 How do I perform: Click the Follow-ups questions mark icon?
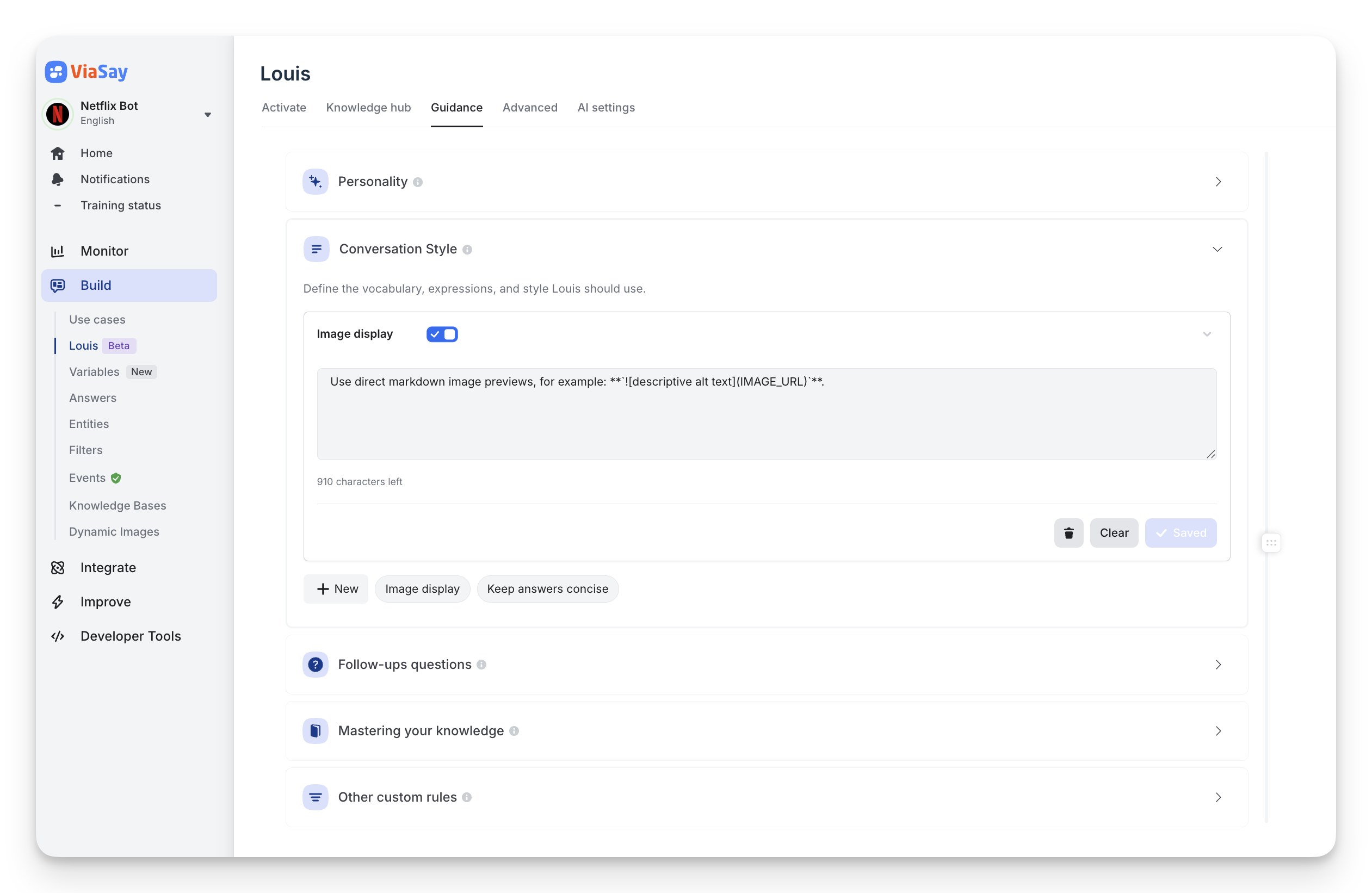coord(316,664)
